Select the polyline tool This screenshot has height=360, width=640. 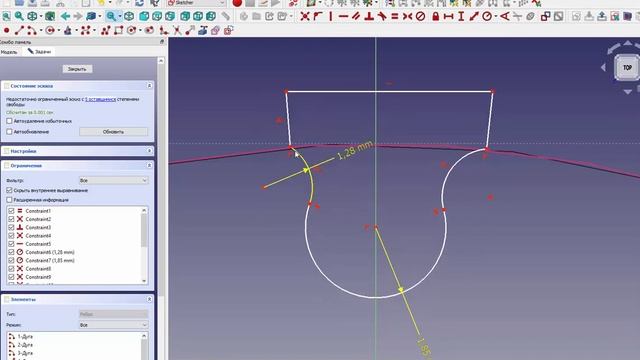pyautogui.click(x=106, y=31)
